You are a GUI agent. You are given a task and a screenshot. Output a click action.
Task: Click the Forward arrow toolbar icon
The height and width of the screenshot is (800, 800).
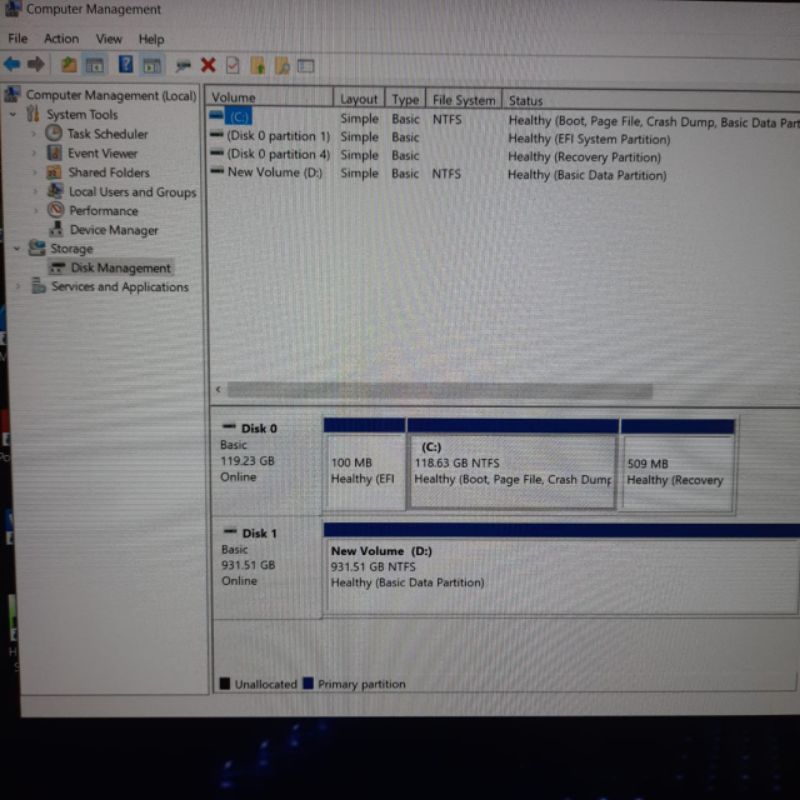coord(36,65)
